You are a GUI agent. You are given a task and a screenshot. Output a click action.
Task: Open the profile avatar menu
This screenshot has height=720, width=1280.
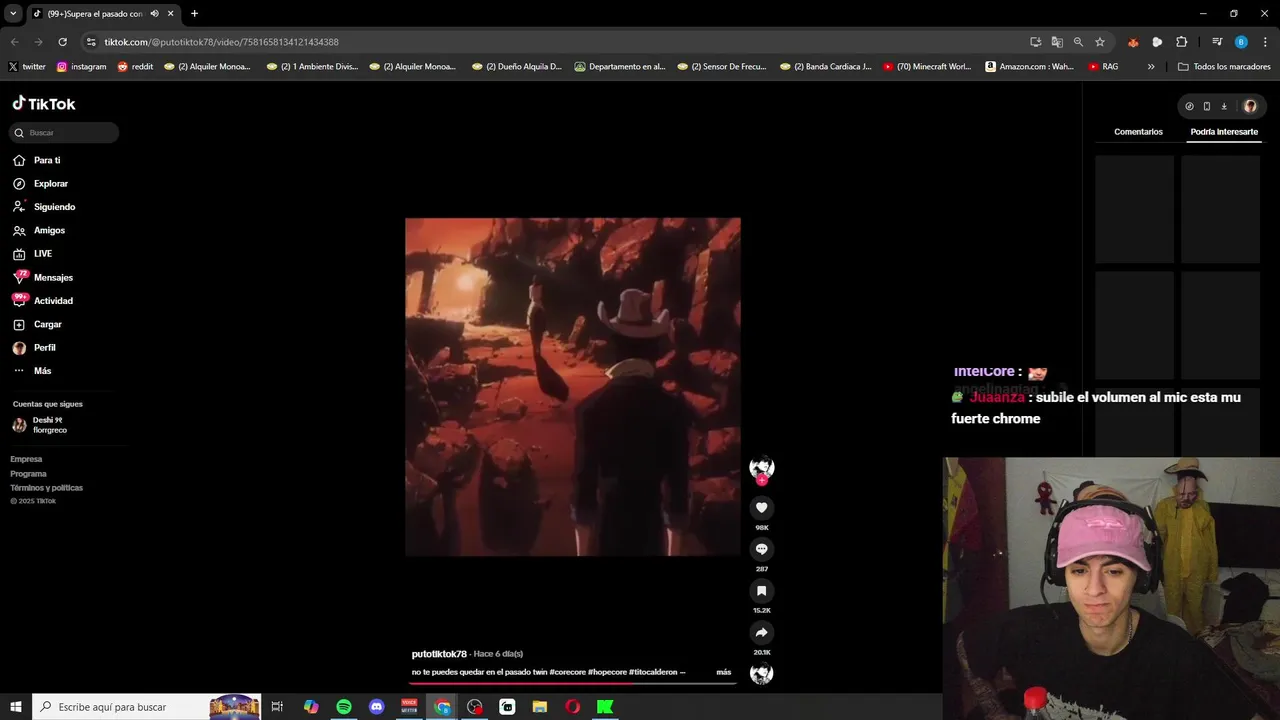coord(1250,106)
